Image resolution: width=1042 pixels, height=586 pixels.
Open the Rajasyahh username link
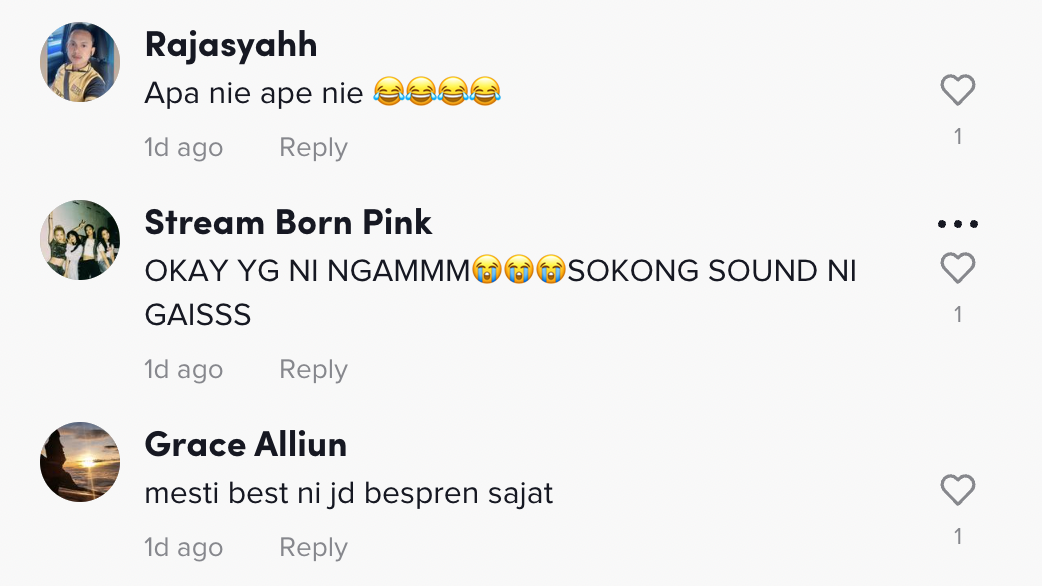(231, 45)
